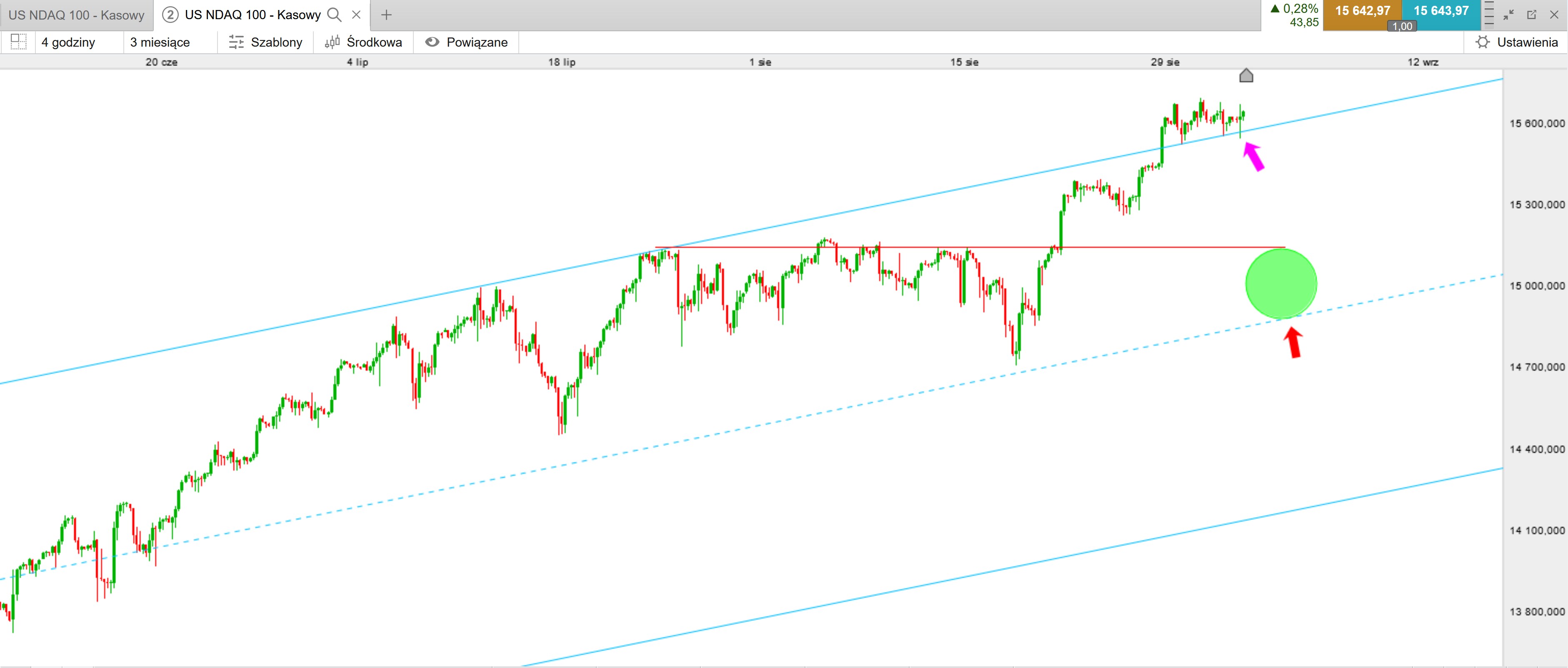Click the 14 100,000 price axis label
This screenshot has width=1568, height=668.
(x=1536, y=531)
